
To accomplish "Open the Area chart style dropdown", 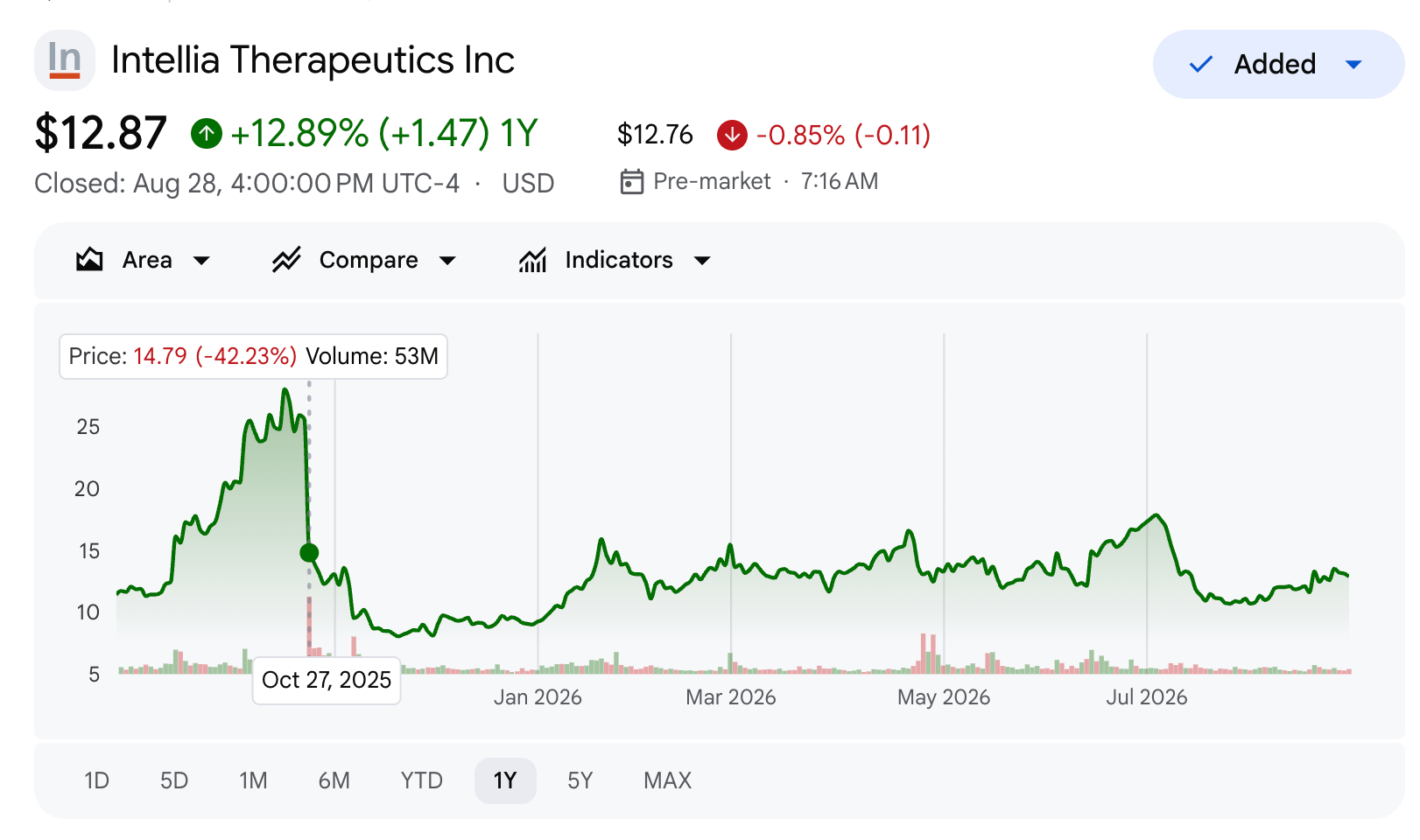I will (x=144, y=260).
